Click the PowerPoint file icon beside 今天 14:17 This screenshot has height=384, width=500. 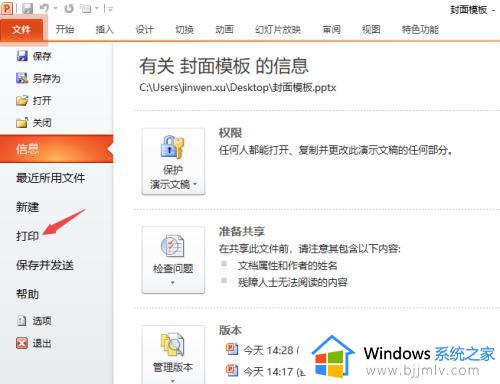(x=232, y=370)
